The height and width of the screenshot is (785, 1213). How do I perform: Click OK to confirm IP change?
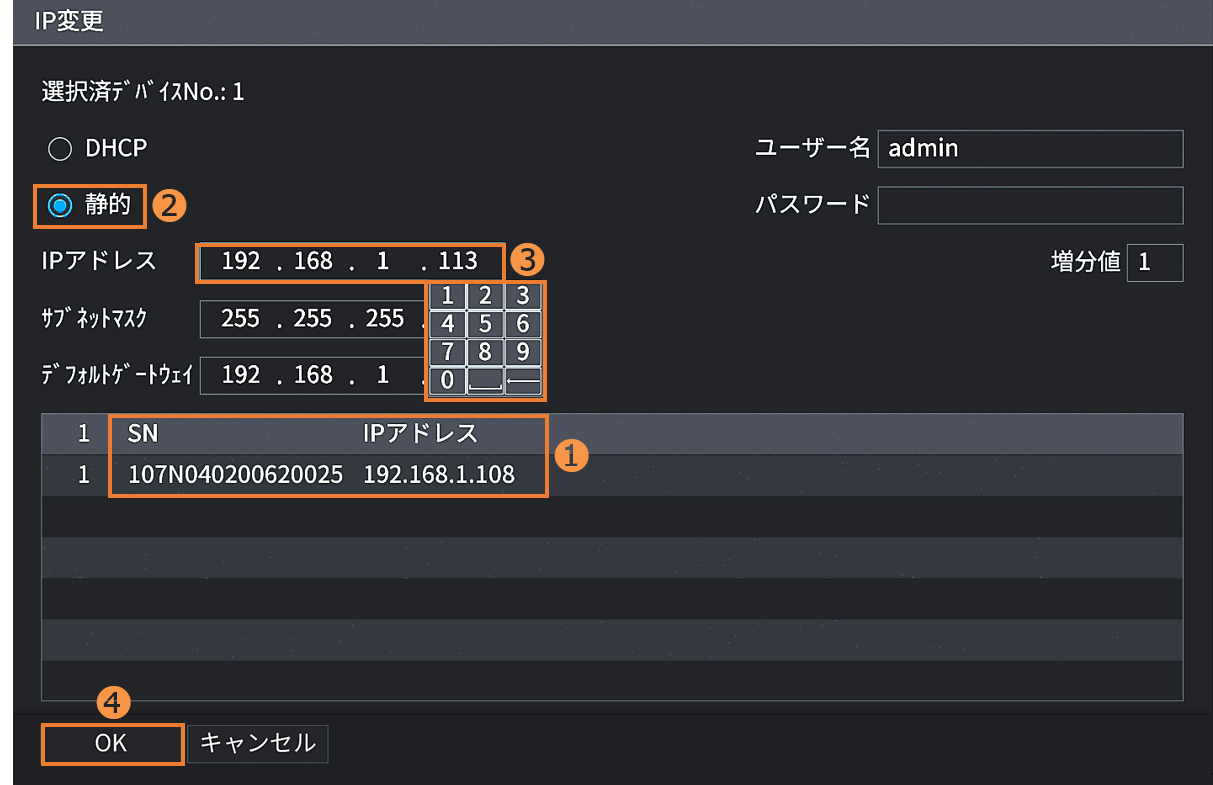(112, 743)
